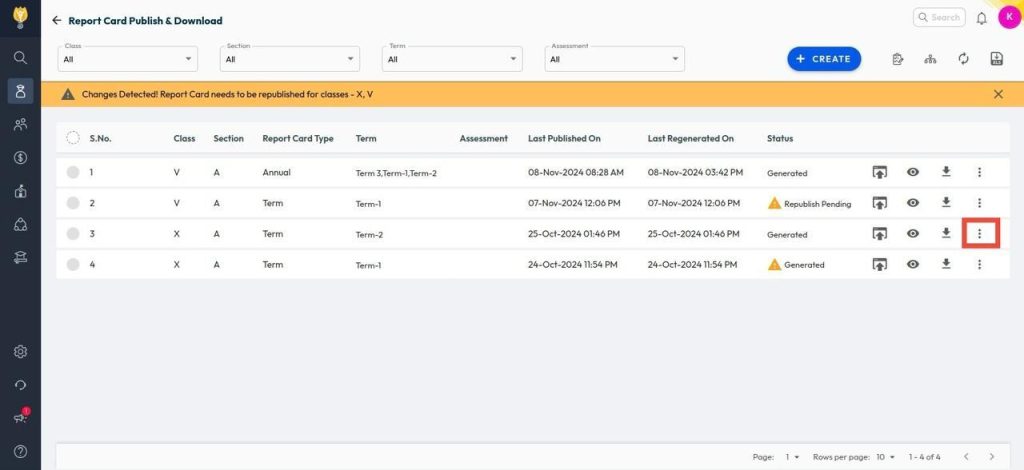Go back using the arrow beside the page title

pyautogui.click(x=57, y=20)
